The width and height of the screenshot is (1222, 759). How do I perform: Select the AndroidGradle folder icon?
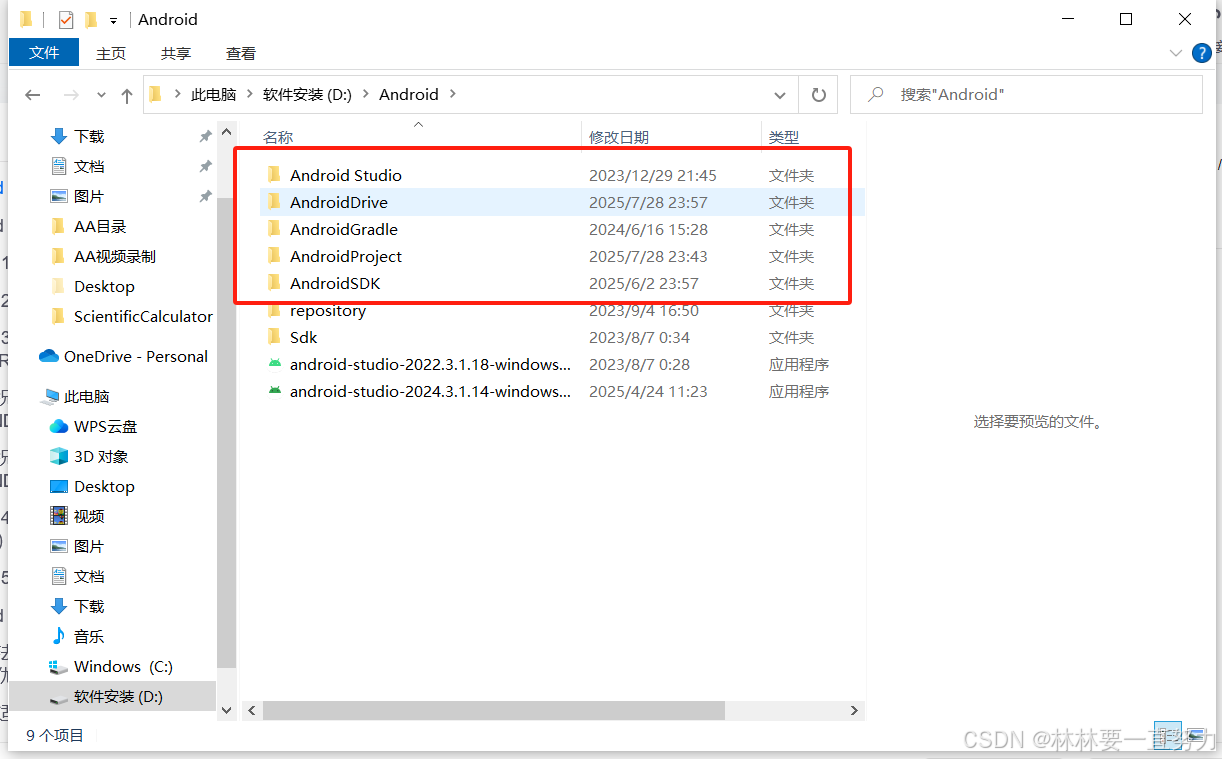point(274,229)
